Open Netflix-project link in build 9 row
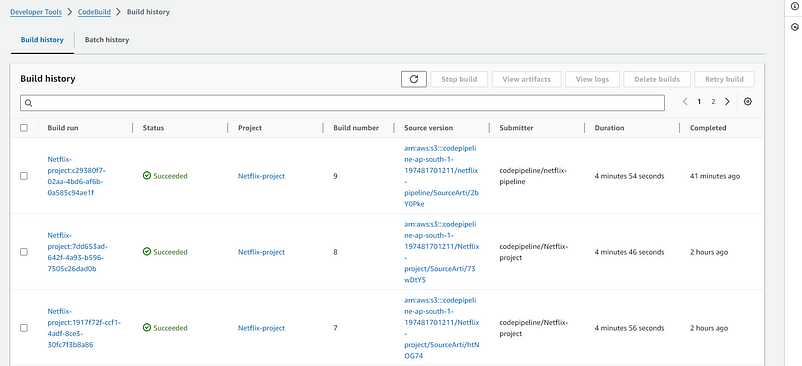This screenshot has height=366, width=802. point(261,176)
